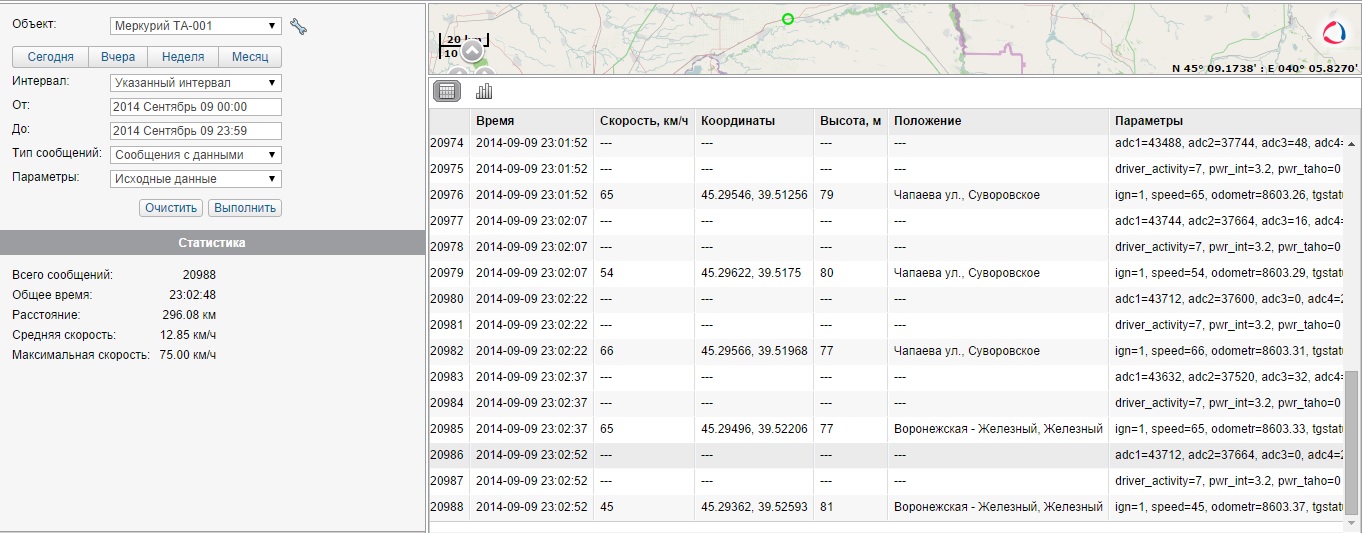Switch to chart view of messages
This screenshot has height=533, width=1363.
tap(485, 91)
